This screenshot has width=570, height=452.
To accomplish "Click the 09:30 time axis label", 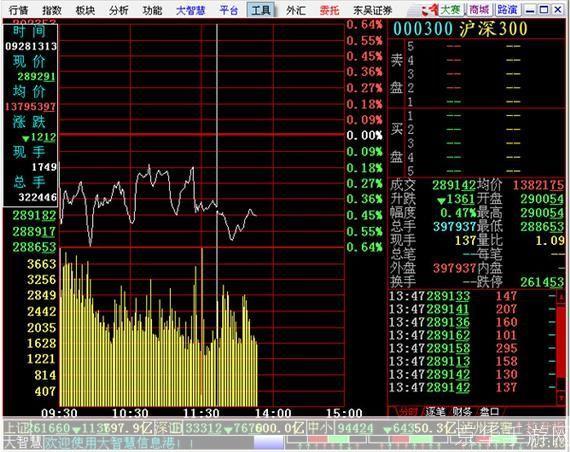I will pos(59,413).
